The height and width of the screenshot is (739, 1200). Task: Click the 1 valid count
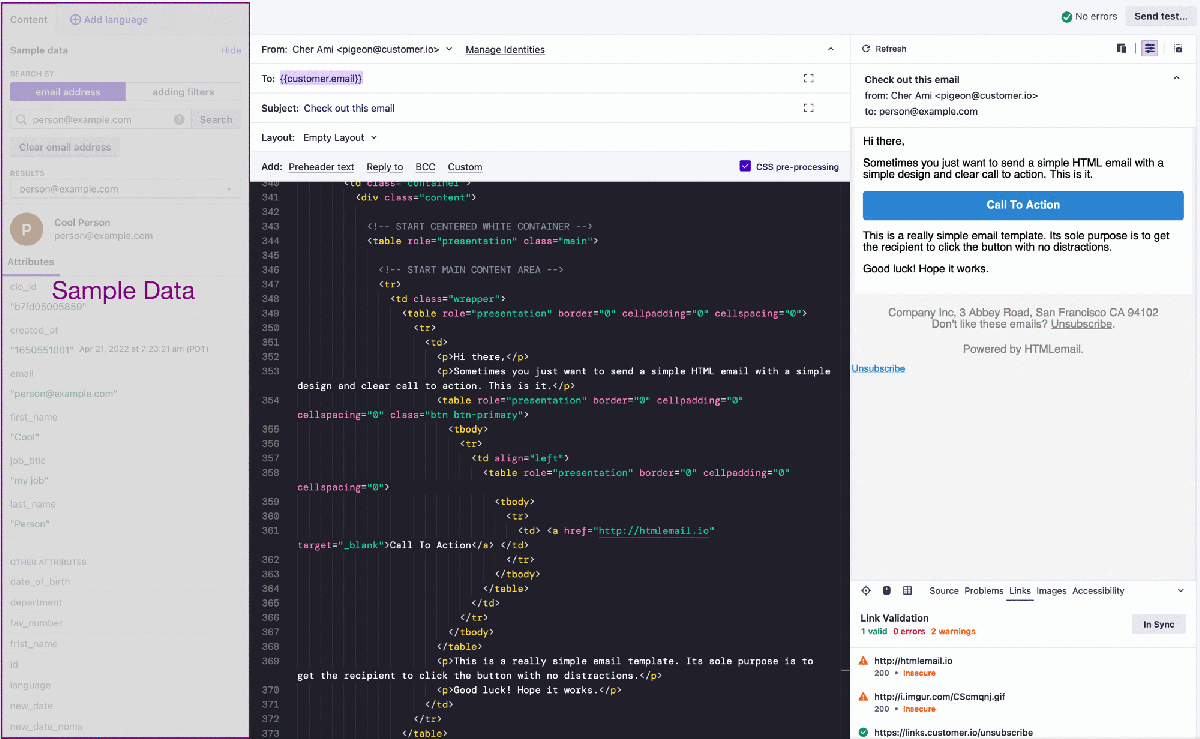coord(873,632)
